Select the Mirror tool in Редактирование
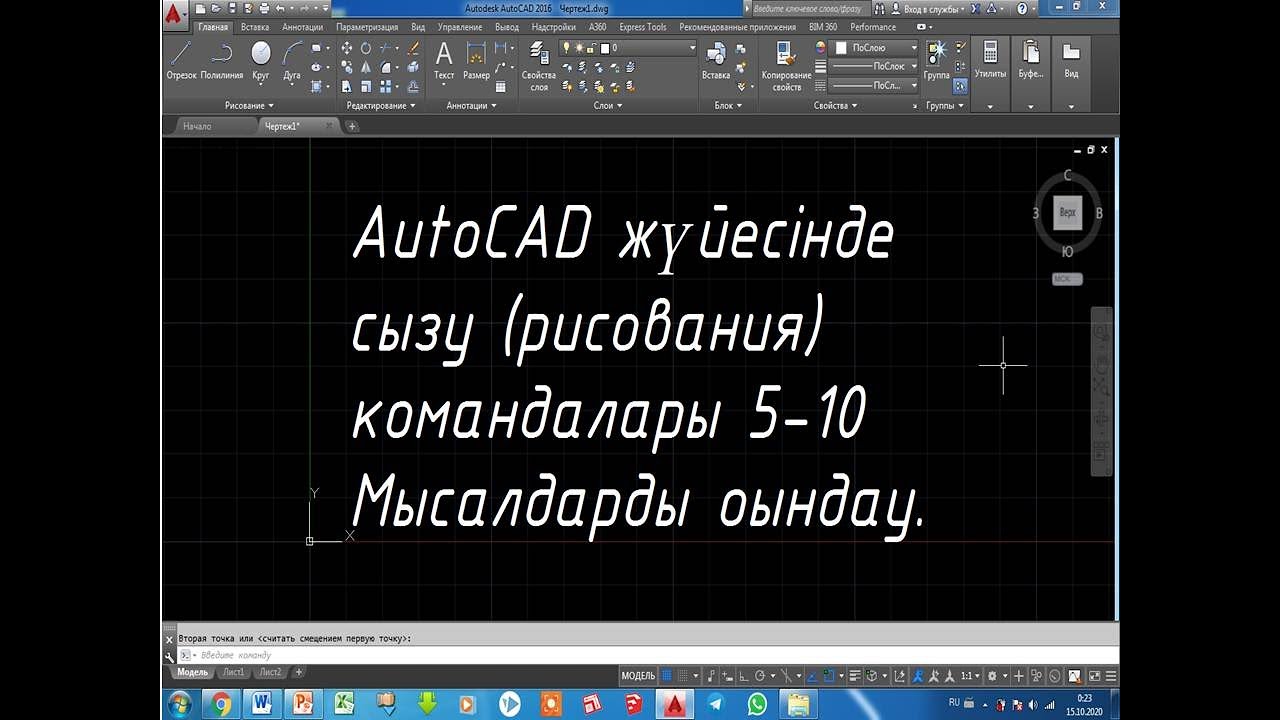1280x720 pixels. tap(366, 67)
